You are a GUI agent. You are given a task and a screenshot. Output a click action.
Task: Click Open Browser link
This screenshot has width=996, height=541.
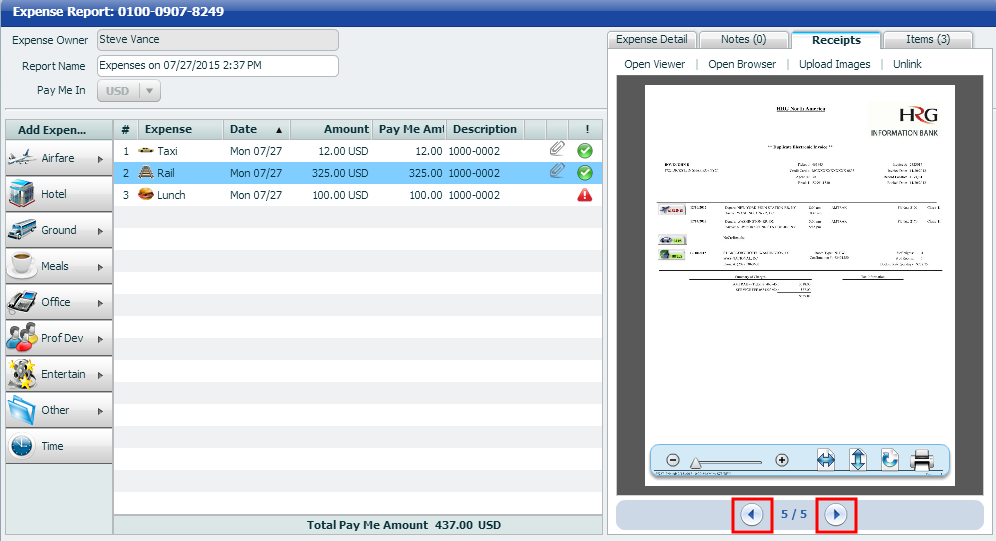coord(742,64)
